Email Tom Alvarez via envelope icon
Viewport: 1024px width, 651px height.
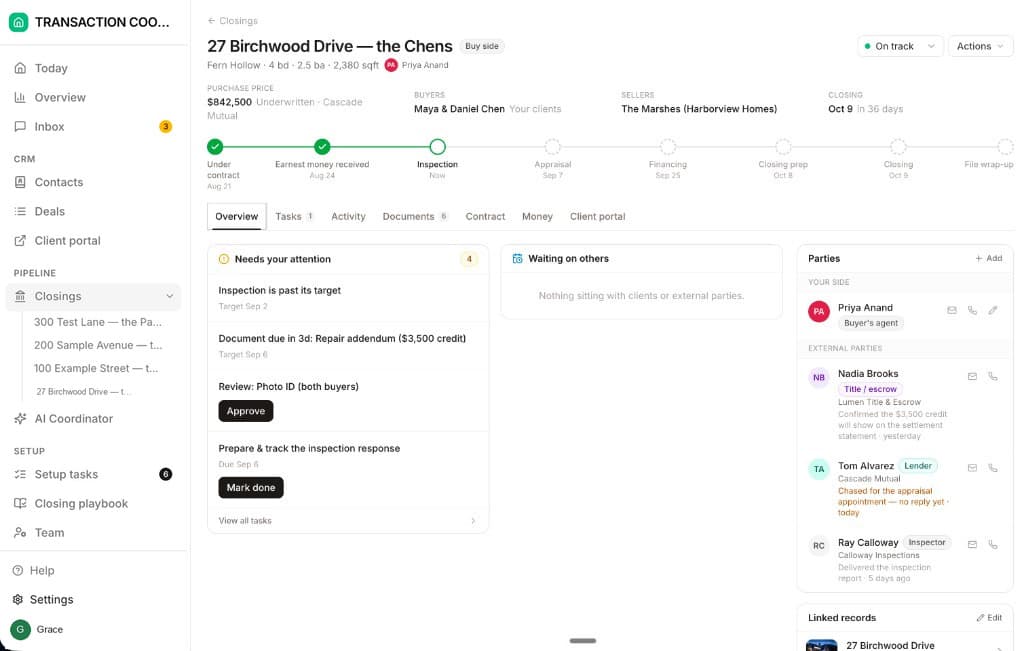click(972, 468)
